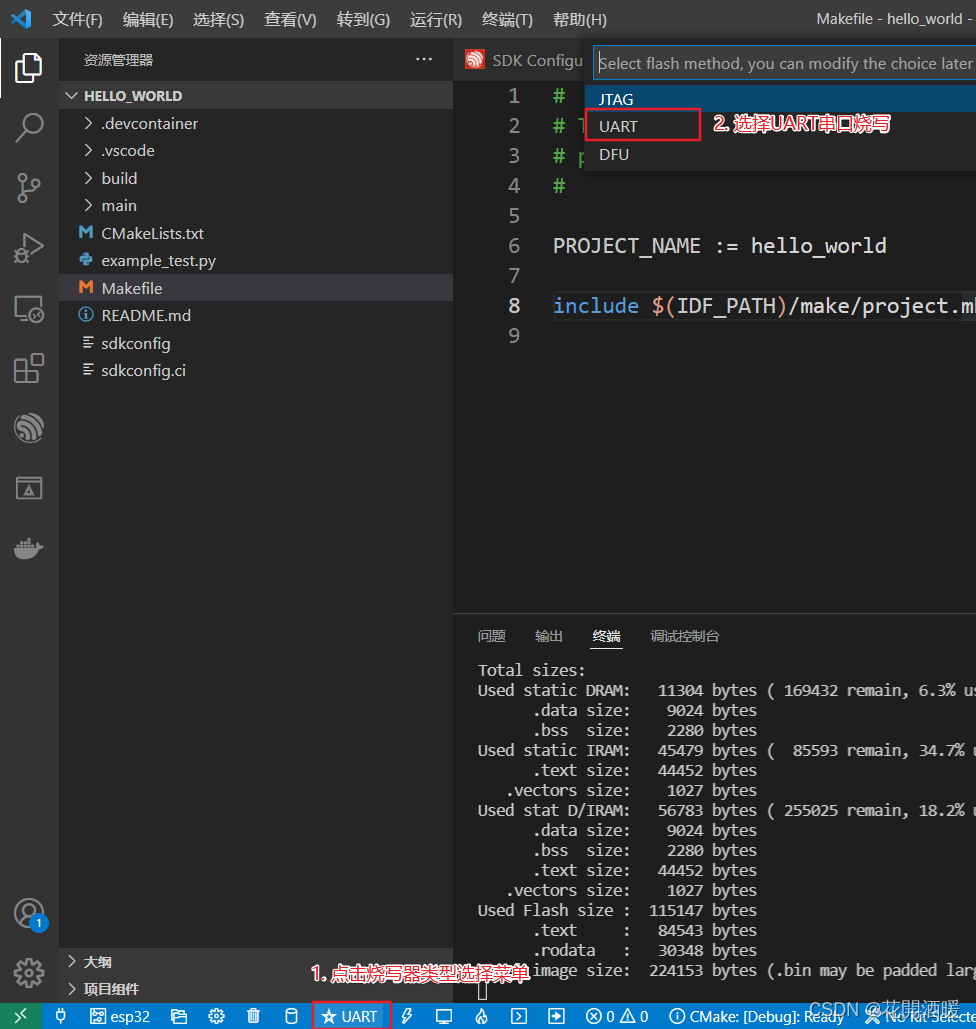Expand the .devcontainer folder
Viewport: 976px width, 1029px height.
[256, 123]
